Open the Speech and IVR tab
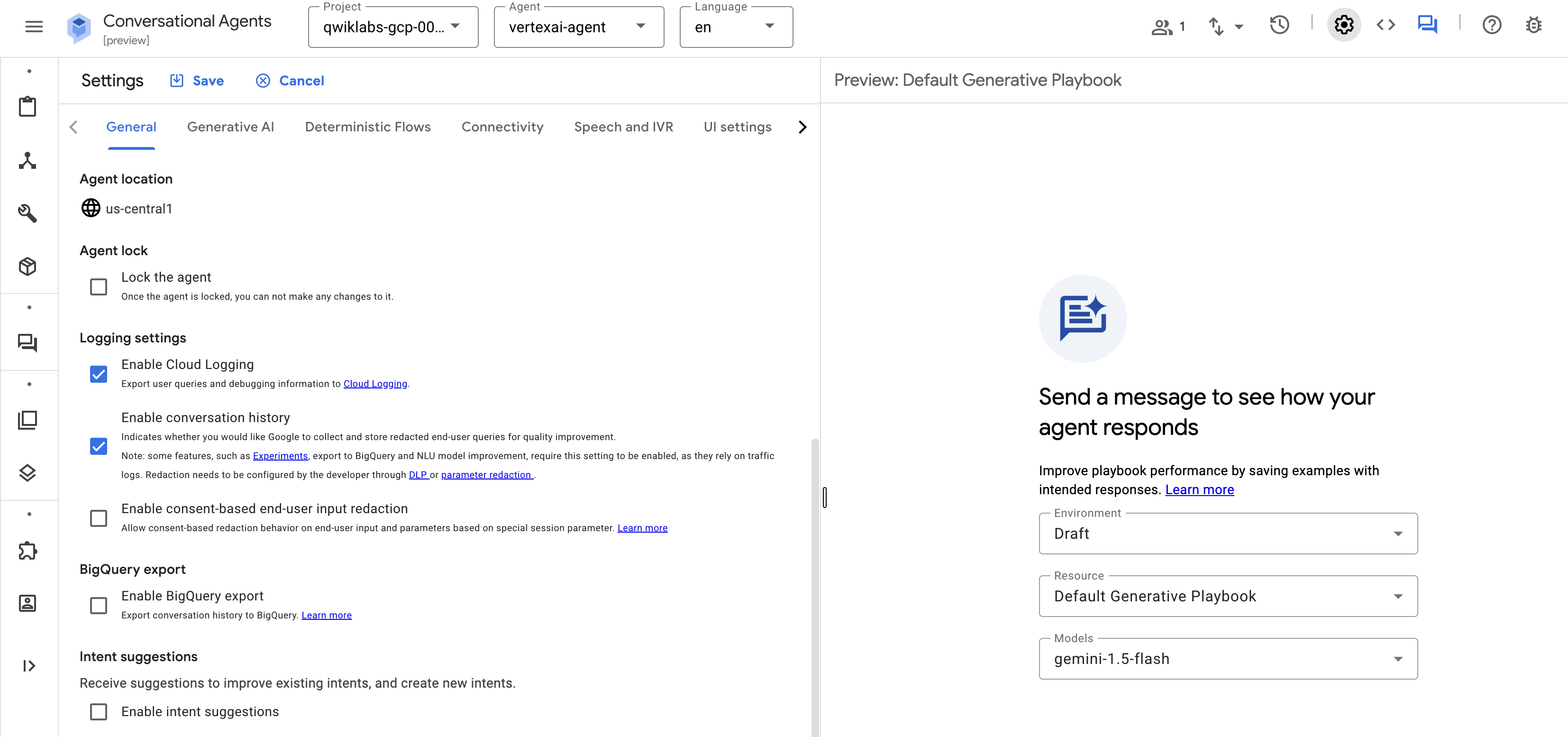The width and height of the screenshot is (1568, 737). (624, 127)
